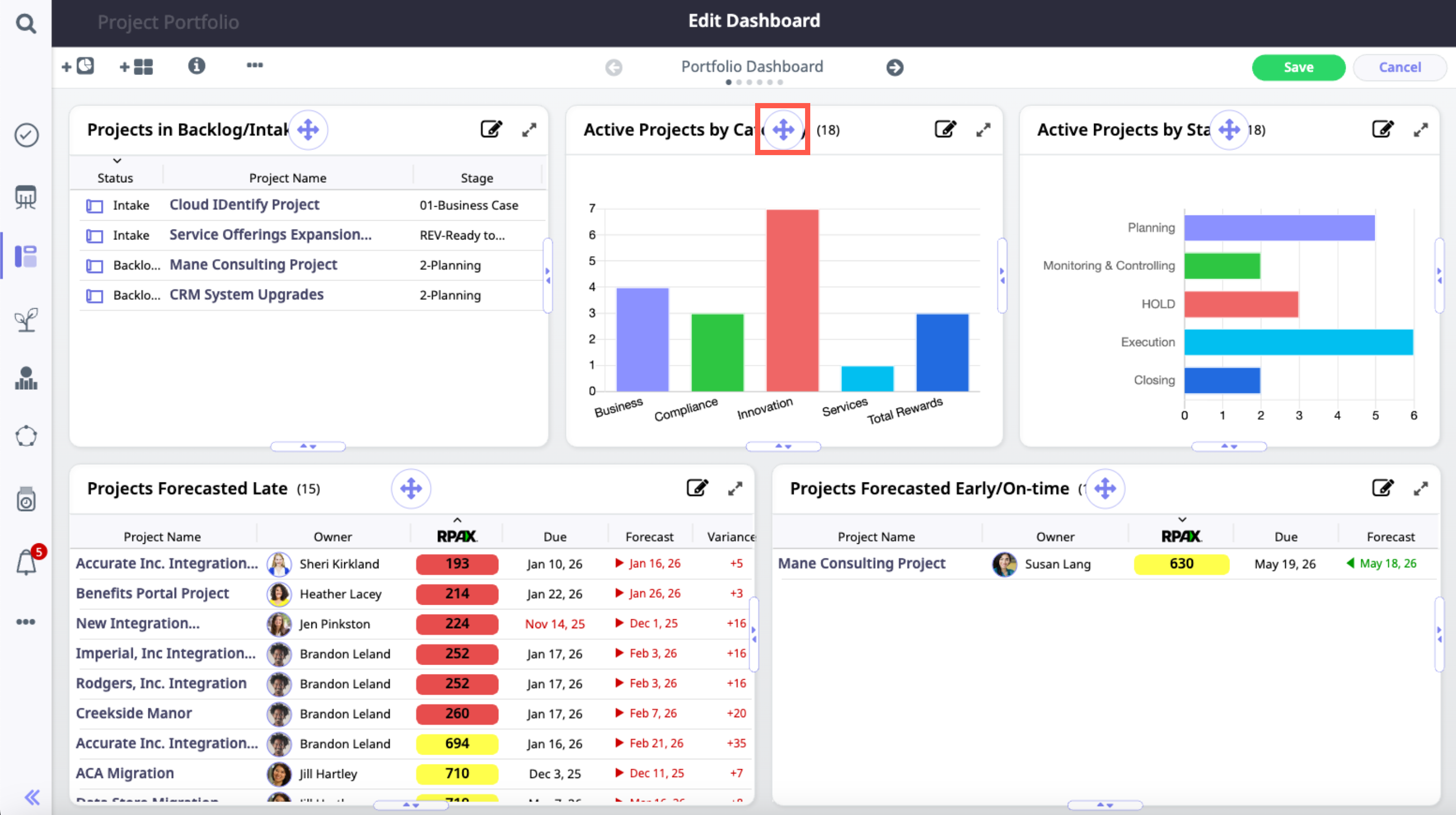Viewport: 1456px width, 815px height.
Task: Select the second dashboard page dot
Action: 739,82
